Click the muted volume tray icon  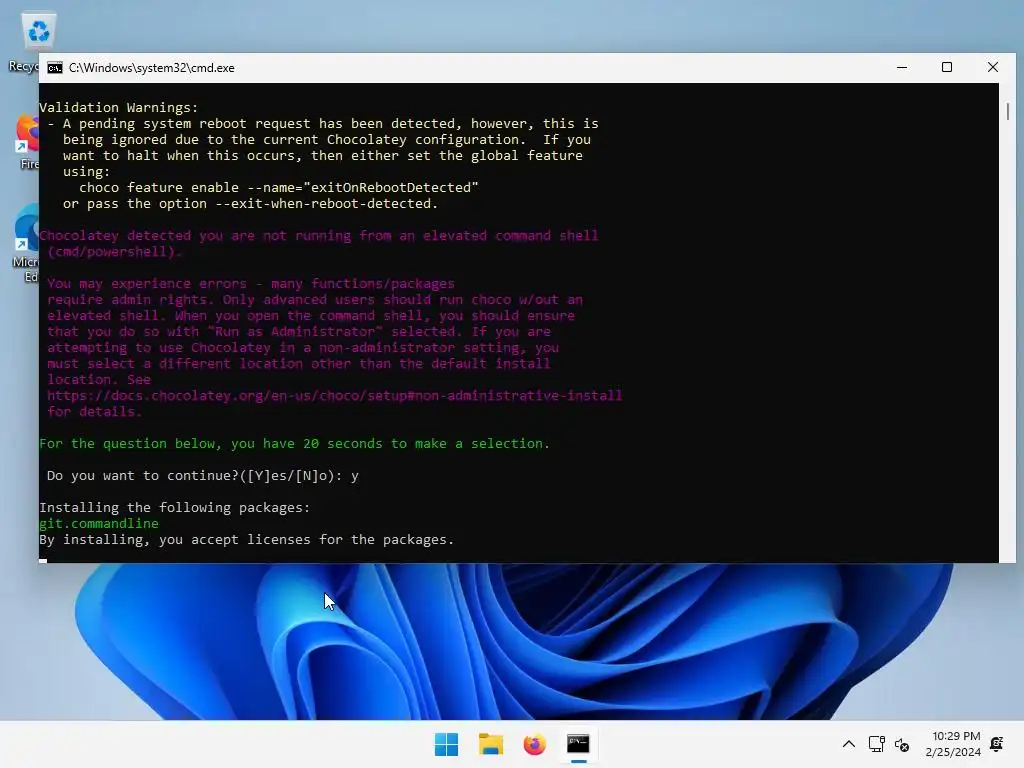pyautogui.click(x=902, y=744)
